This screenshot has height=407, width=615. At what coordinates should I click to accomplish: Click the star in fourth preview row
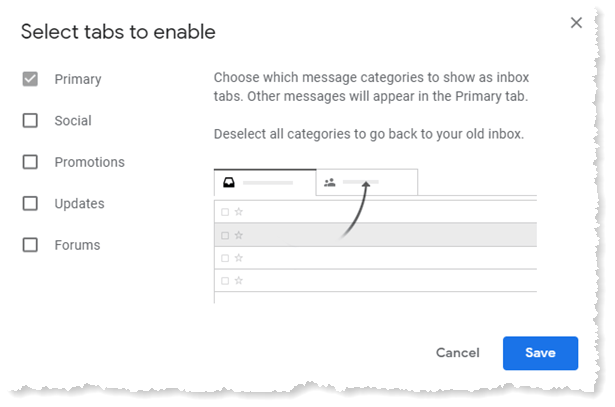(239, 281)
